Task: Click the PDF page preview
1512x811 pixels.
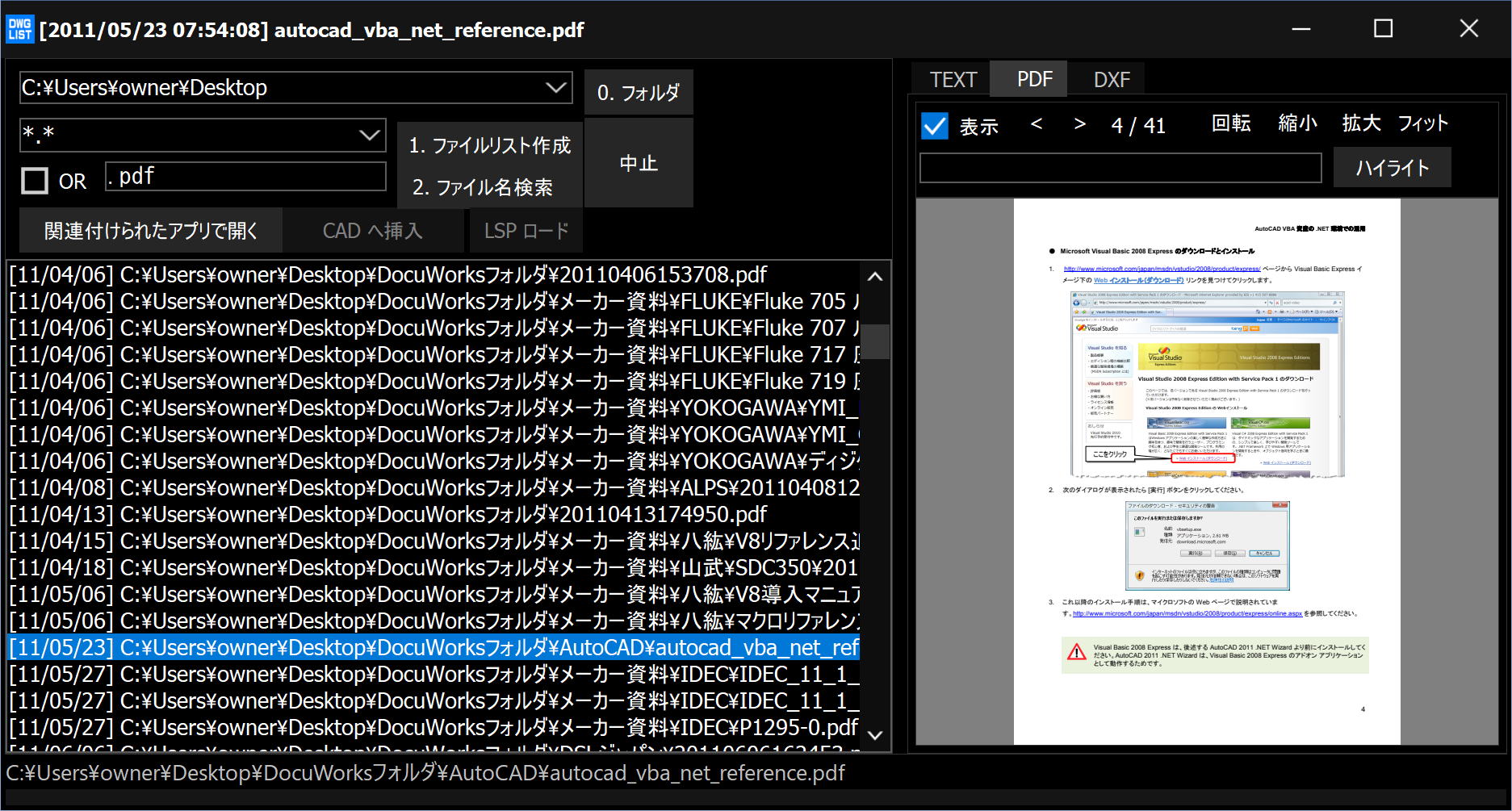Action: (1207, 471)
